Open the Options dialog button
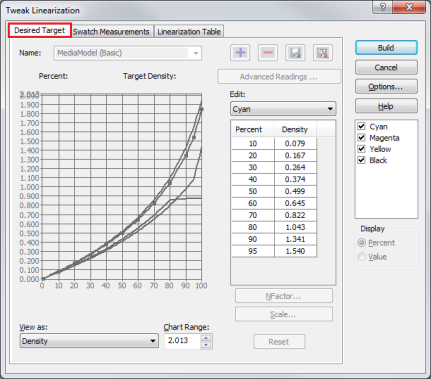Image resolution: width=431 pixels, height=379 pixels. click(386, 87)
